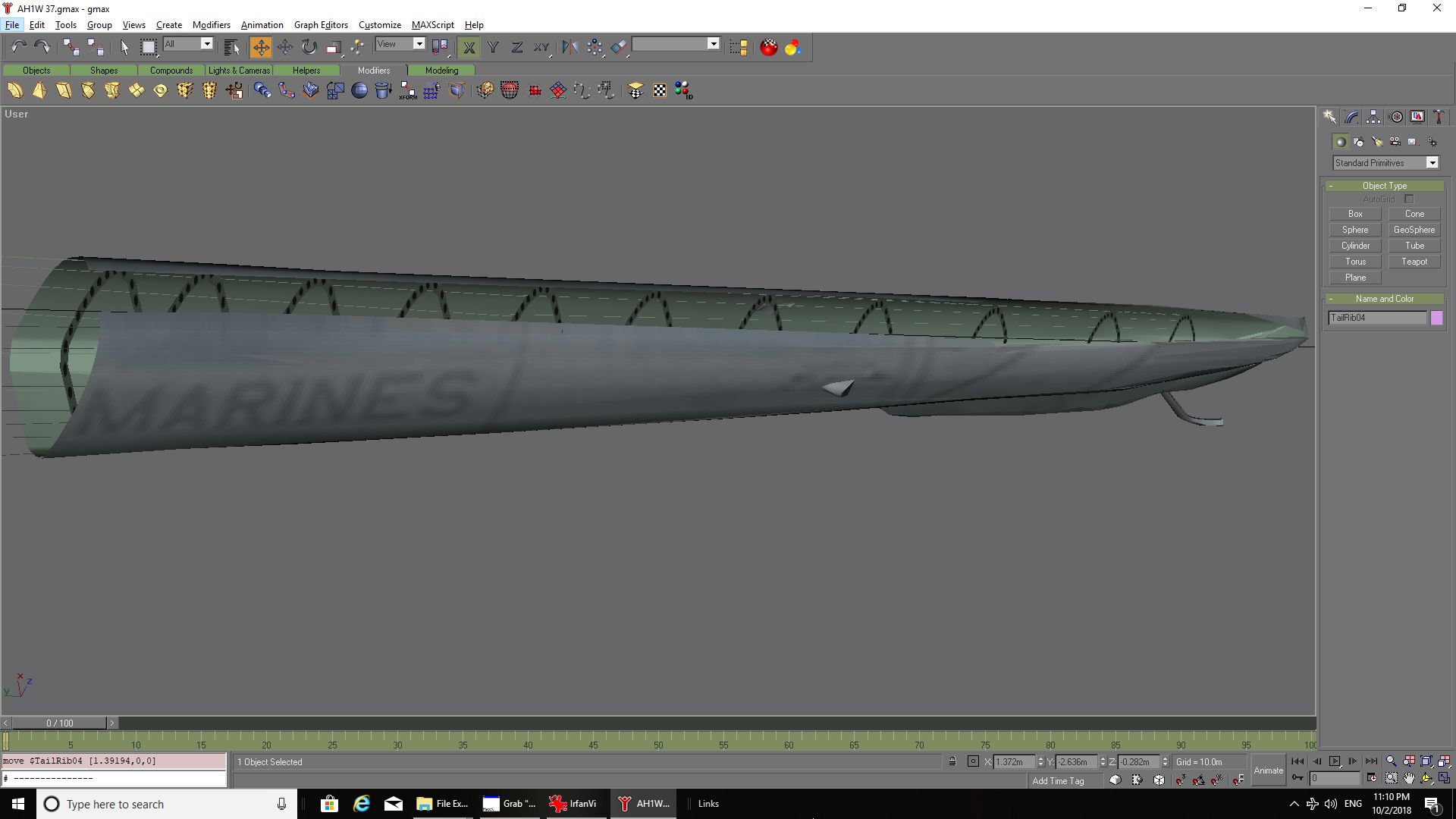Open the MAXScript menu
The image size is (1456, 819).
(x=432, y=25)
